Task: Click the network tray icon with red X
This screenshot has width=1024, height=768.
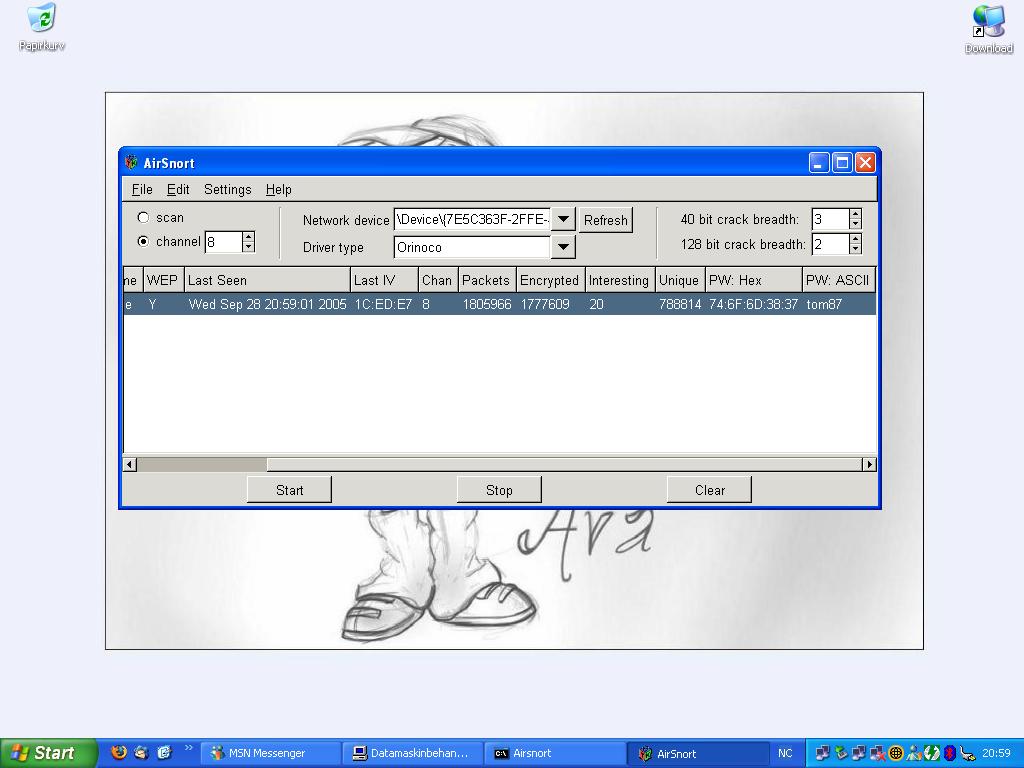Action: click(x=877, y=753)
